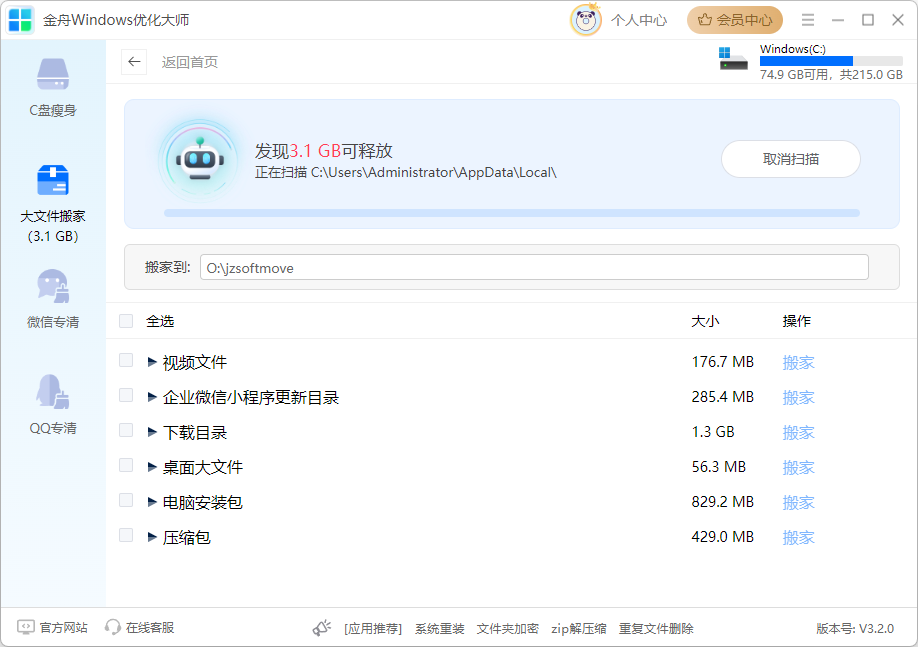Expand the 企业微信小程序更新目录 row
This screenshot has height=647, width=918.
click(152, 397)
